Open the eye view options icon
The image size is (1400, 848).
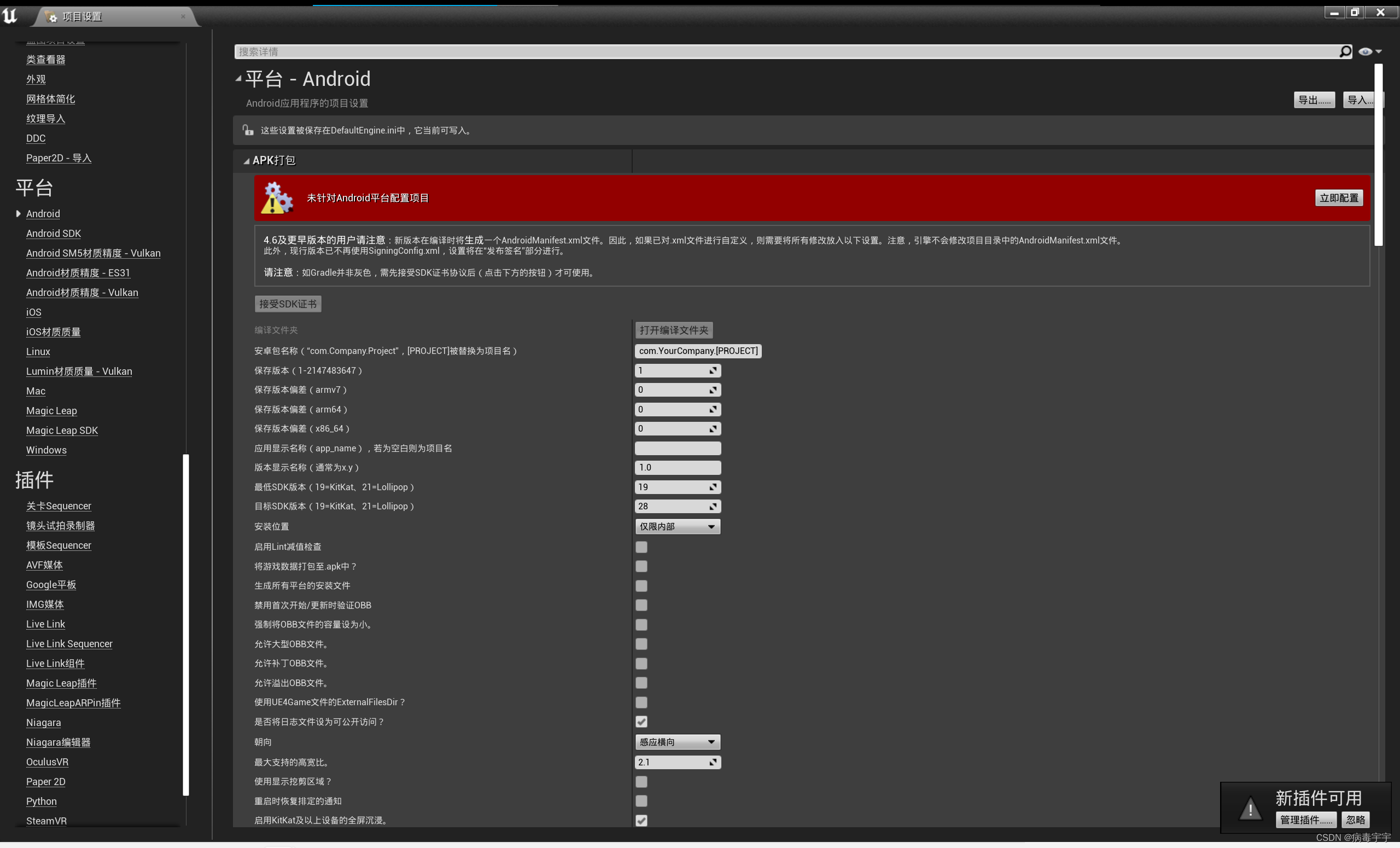click(x=1365, y=52)
